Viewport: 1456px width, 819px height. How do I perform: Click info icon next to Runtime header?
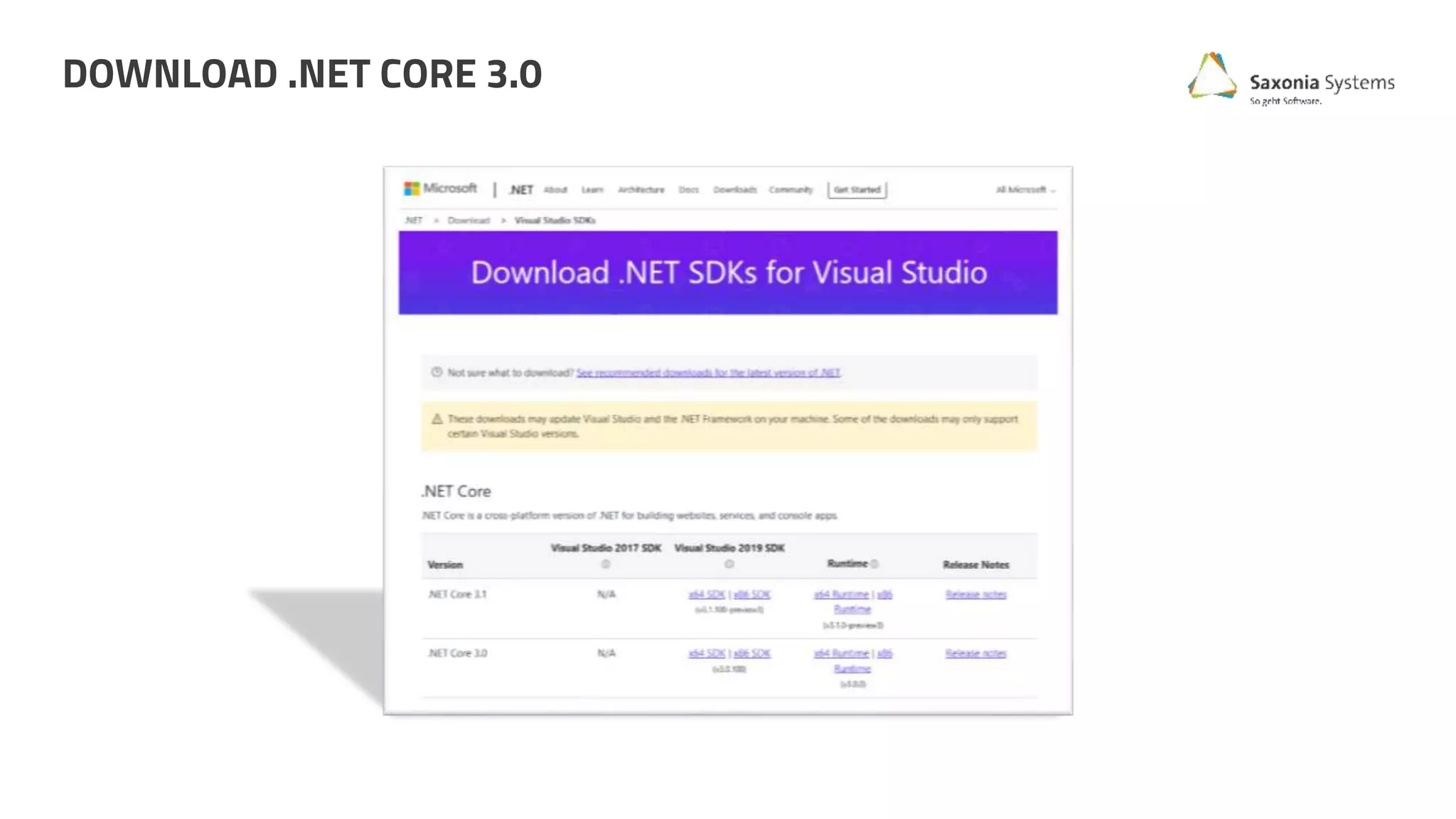[874, 564]
